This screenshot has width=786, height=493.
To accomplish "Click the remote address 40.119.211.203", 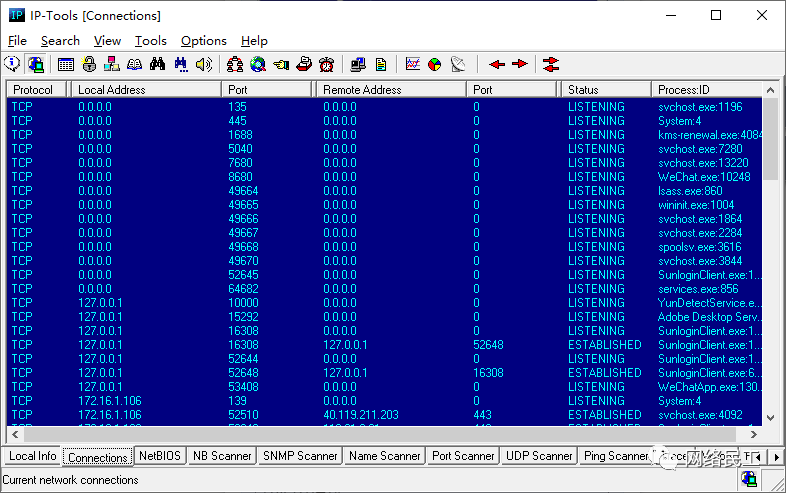I will pyautogui.click(x=361, y=415).
